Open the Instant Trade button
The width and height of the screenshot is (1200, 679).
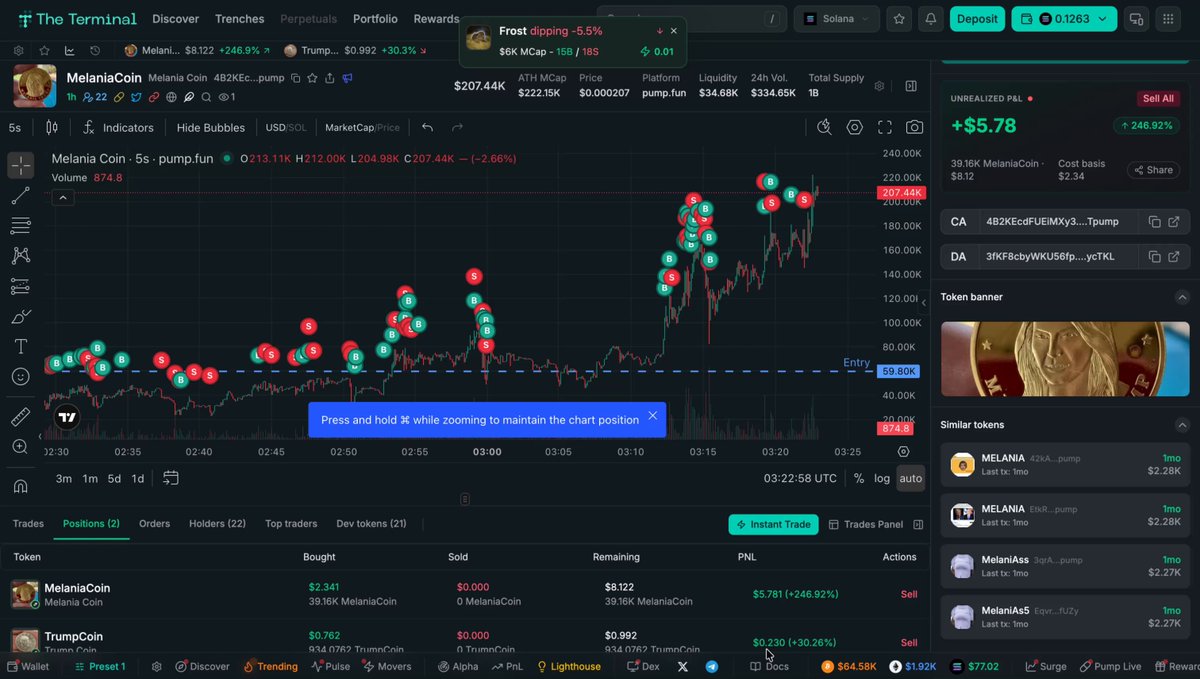773,524
